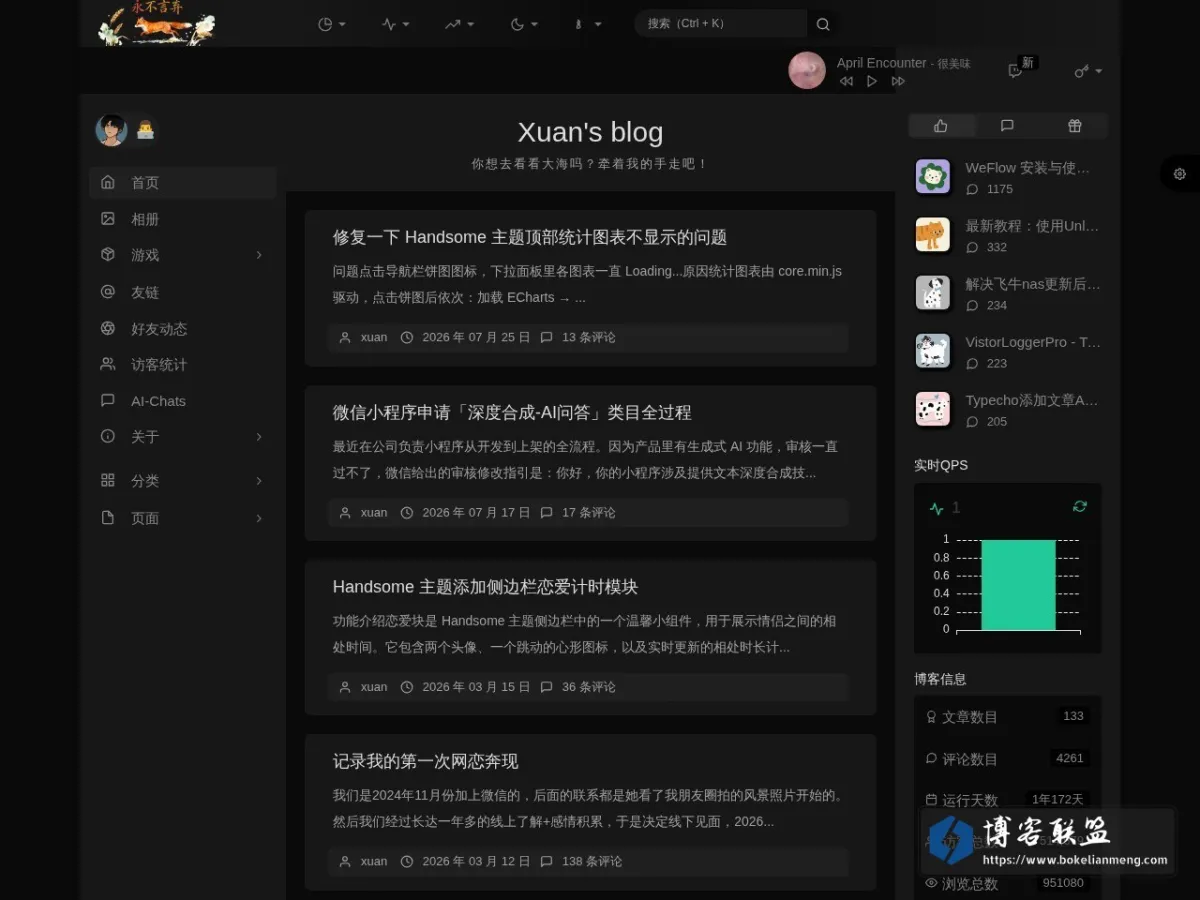The image size is (1200, 900).
Task: Go to 首页 in the sidebar
Action: pos(183,183)
